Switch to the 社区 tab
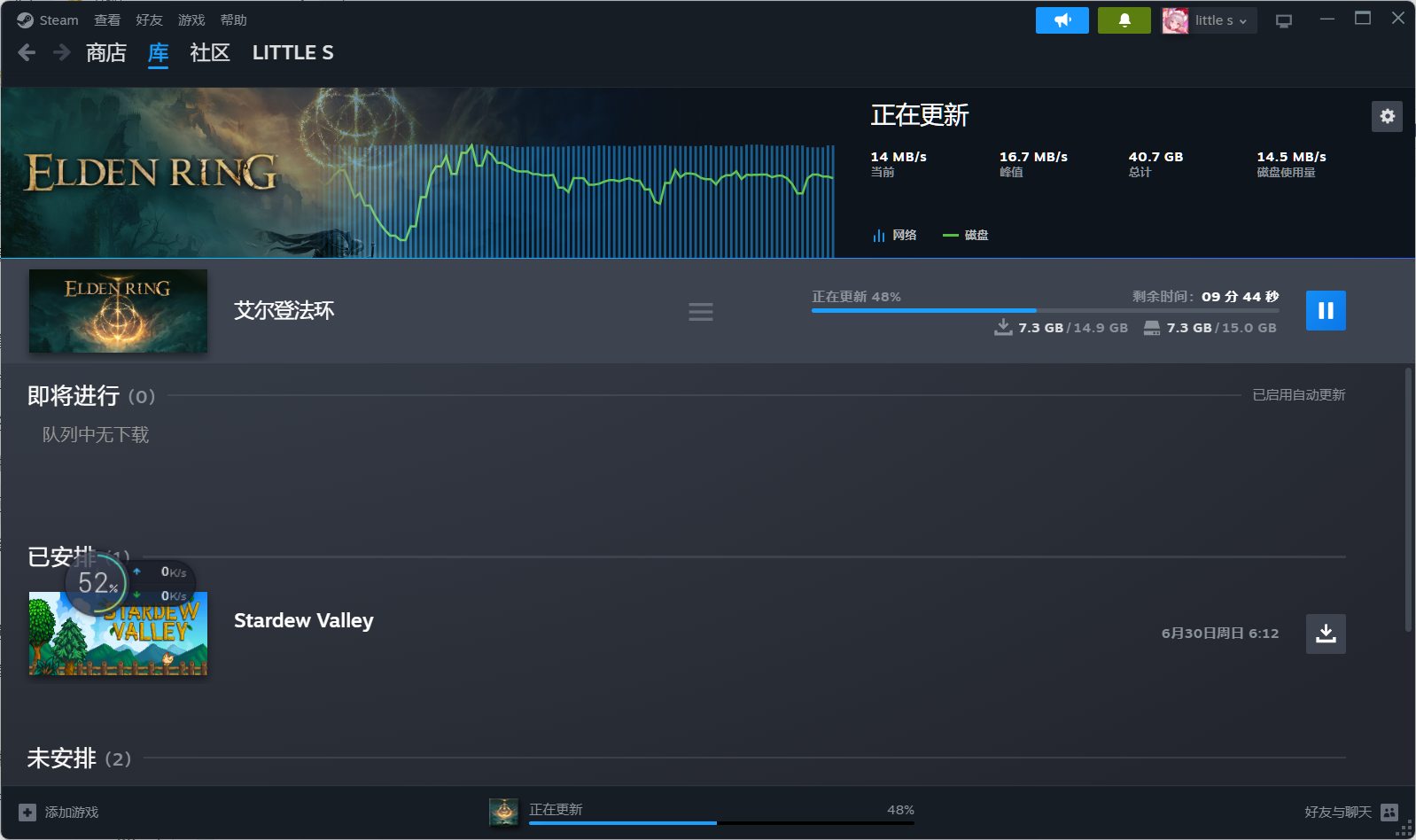 210,53
